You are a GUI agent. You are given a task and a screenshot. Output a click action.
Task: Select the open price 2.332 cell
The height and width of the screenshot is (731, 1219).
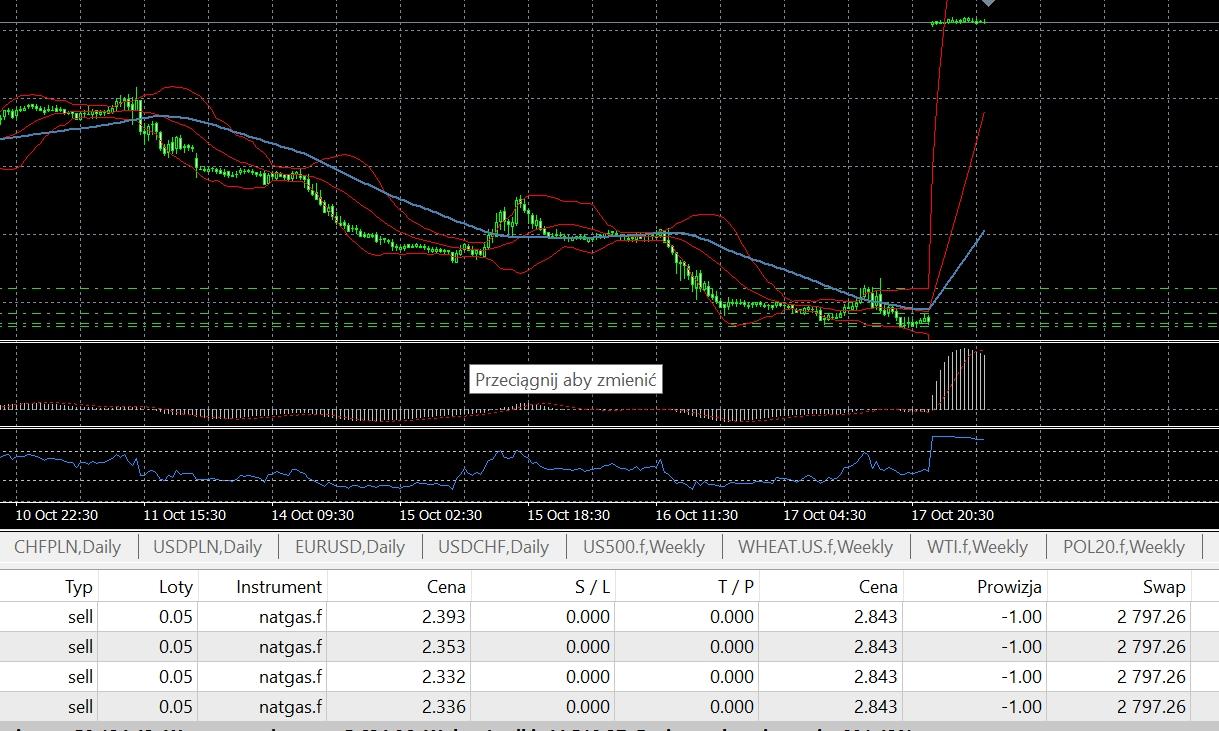pos(444,677)
